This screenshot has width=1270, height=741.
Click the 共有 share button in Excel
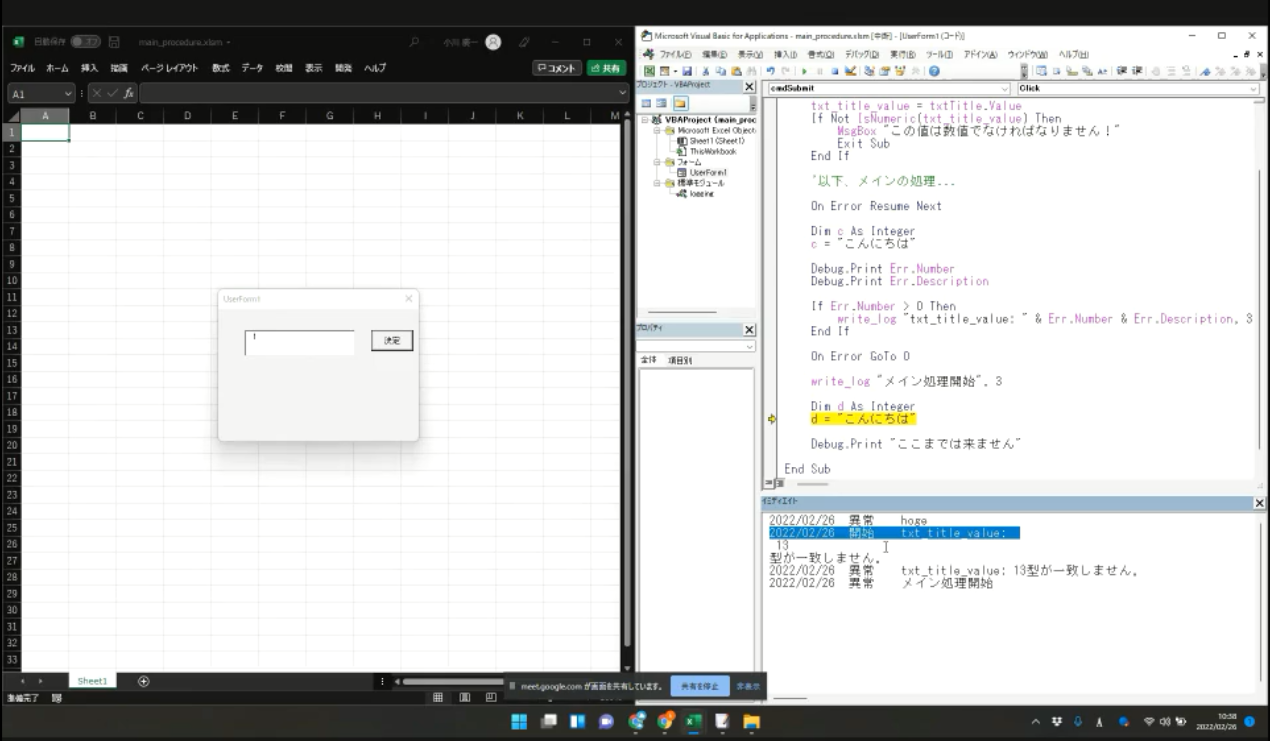tap(606, 68)
